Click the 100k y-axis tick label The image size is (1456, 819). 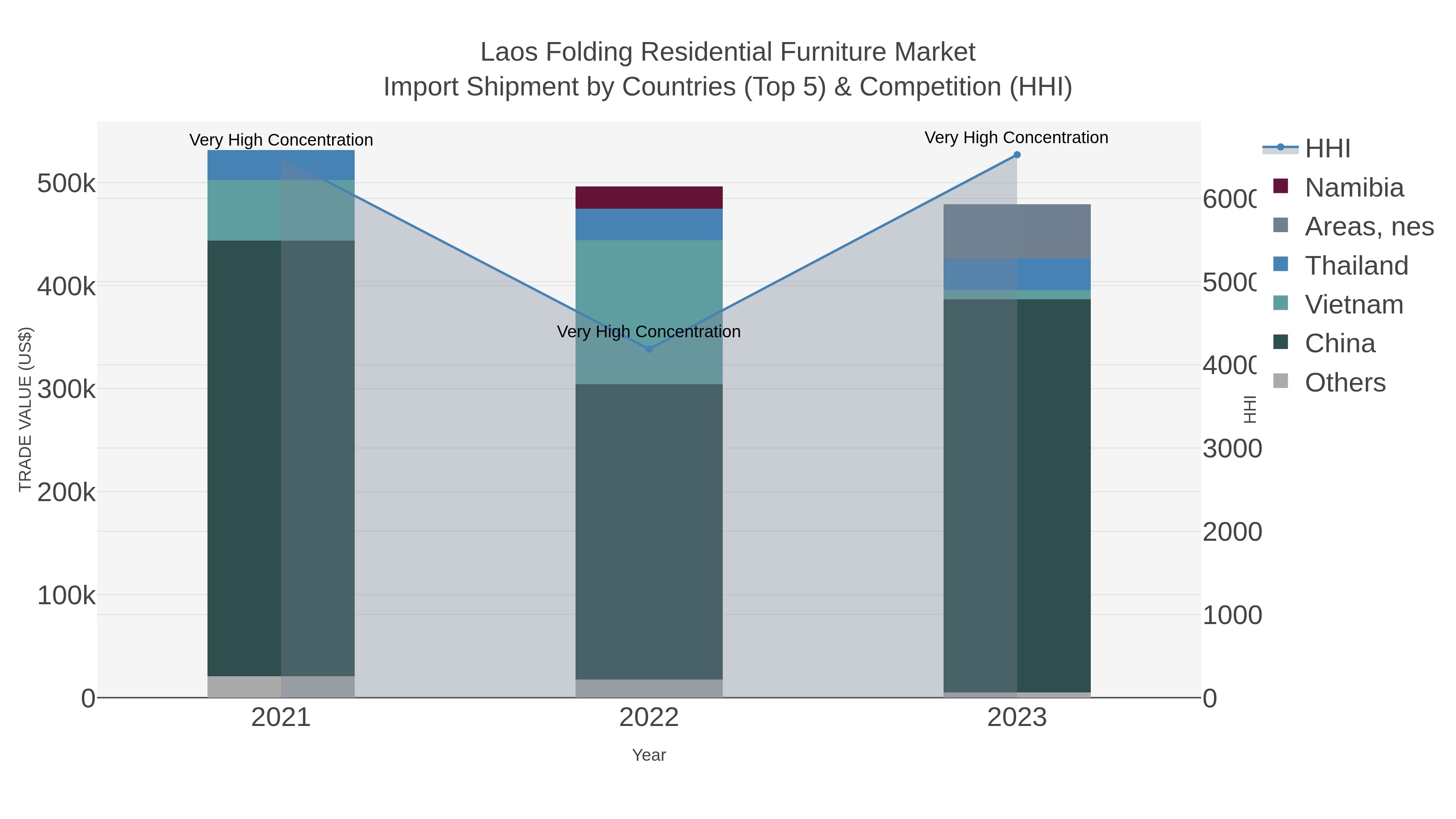(x=66, y=595)
